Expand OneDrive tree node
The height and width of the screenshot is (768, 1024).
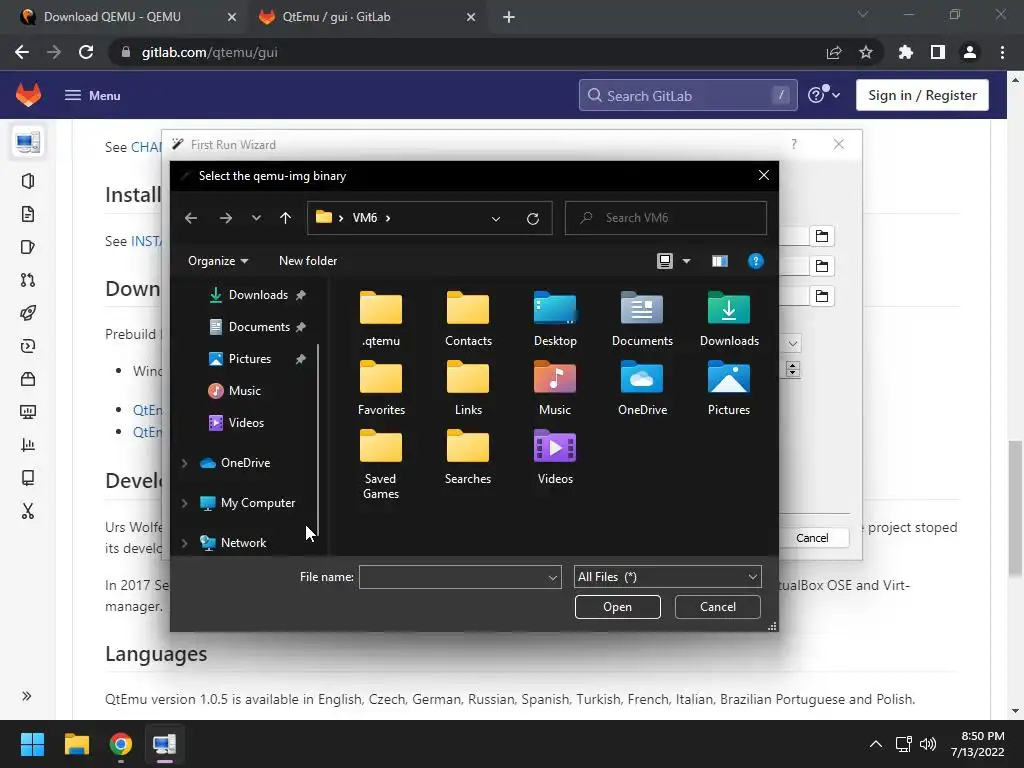(185, 463)
